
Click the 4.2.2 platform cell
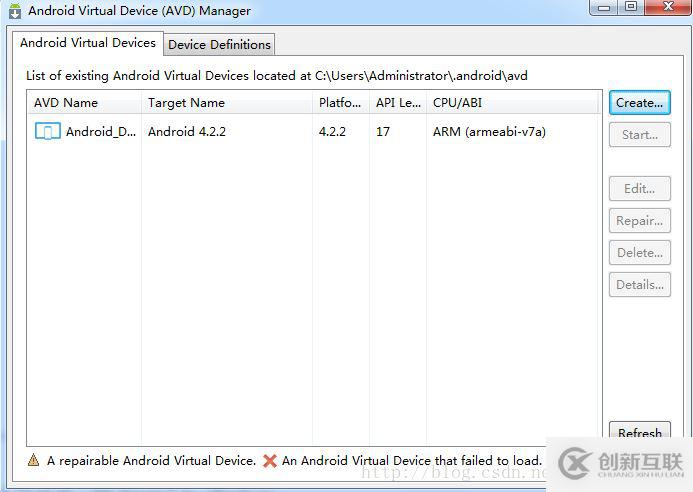click(x=332, y=132)
